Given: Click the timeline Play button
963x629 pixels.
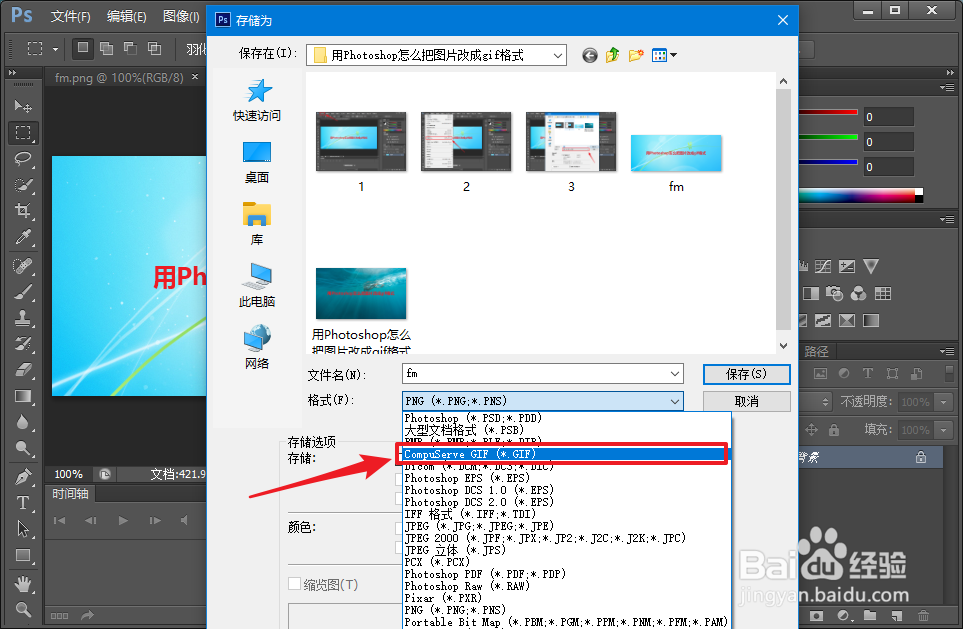Looking at the screenshot, I should (123, 520).
